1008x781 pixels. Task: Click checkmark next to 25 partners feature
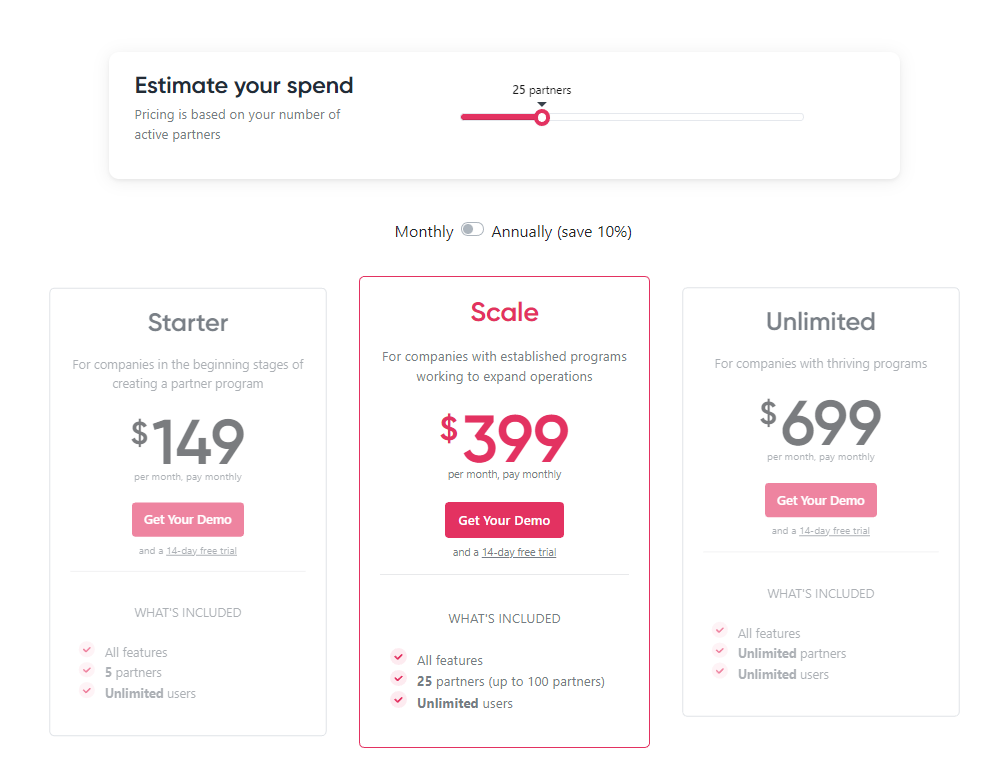tap(399, 678)
